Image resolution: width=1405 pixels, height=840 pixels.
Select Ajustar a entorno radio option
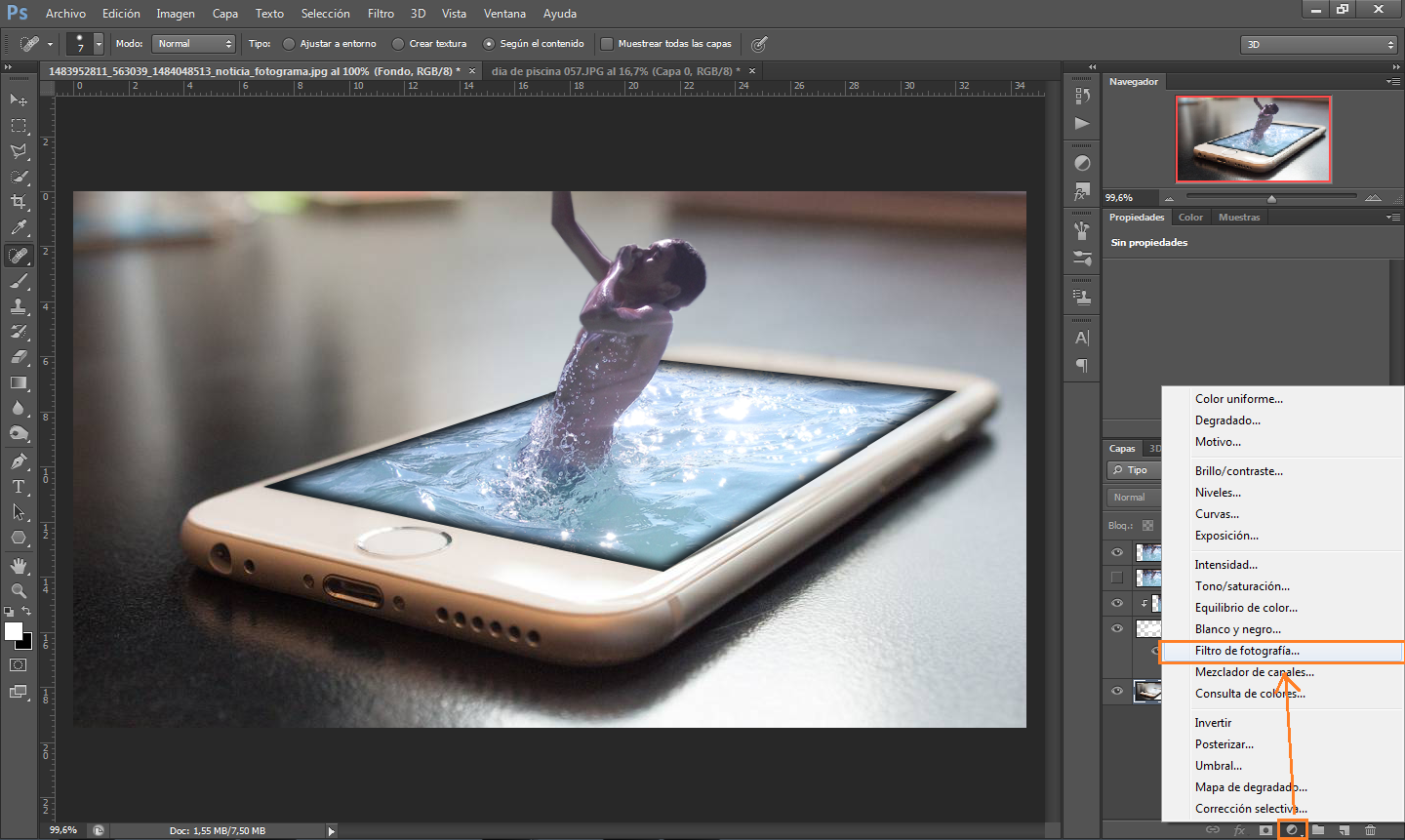(x=289, y=44)
